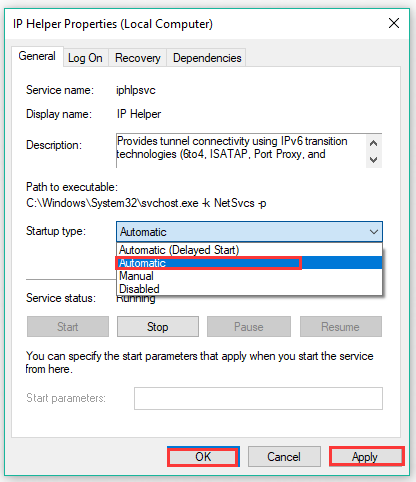
Task: Confirm changes with the OK button
Action: 203,457
